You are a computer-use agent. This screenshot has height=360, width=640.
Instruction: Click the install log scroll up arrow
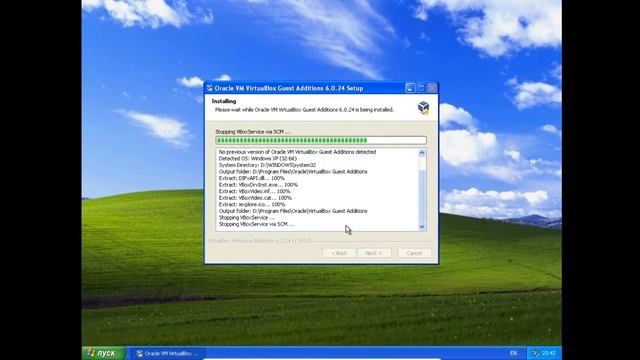point(422,153)
